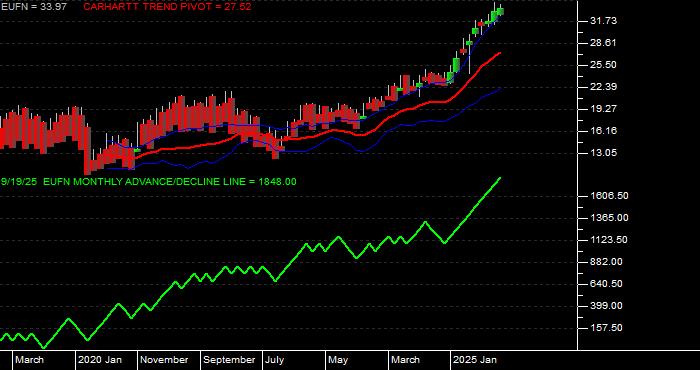The width and height of the screenshot is (700, 370).
Task: Click the 22.39 price axis value
Action: 603,87
